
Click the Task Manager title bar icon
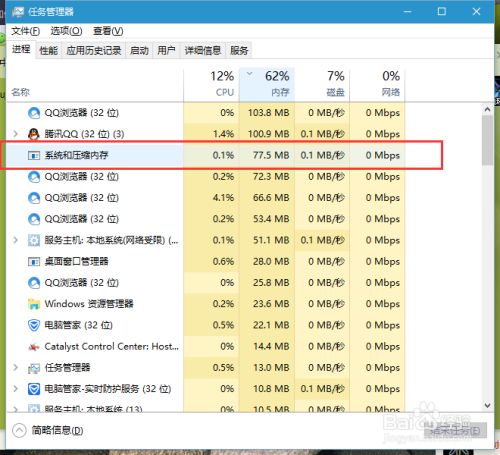tap(18, 12)
